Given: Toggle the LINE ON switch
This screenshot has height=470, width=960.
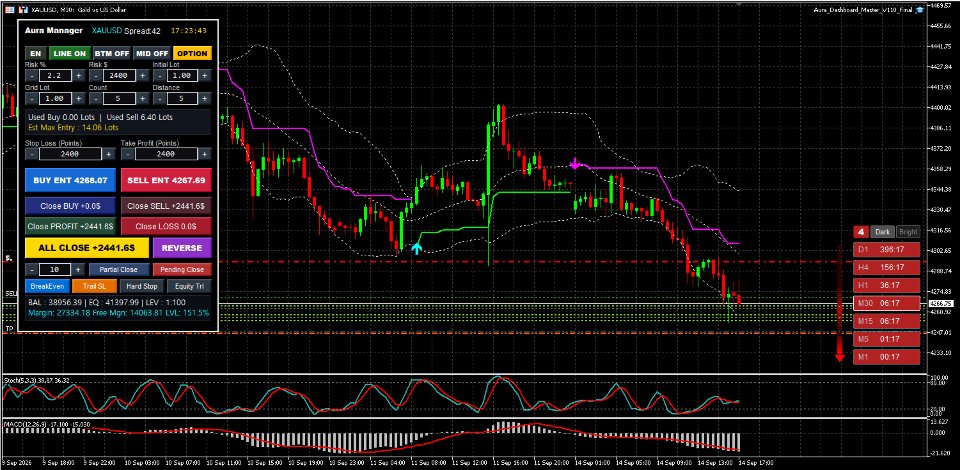Looking at the screenshot, I should click(70, 53).
